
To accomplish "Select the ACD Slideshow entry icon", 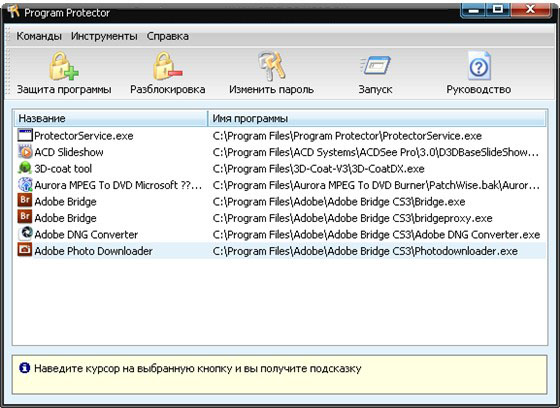I will [x=25, y=152].
